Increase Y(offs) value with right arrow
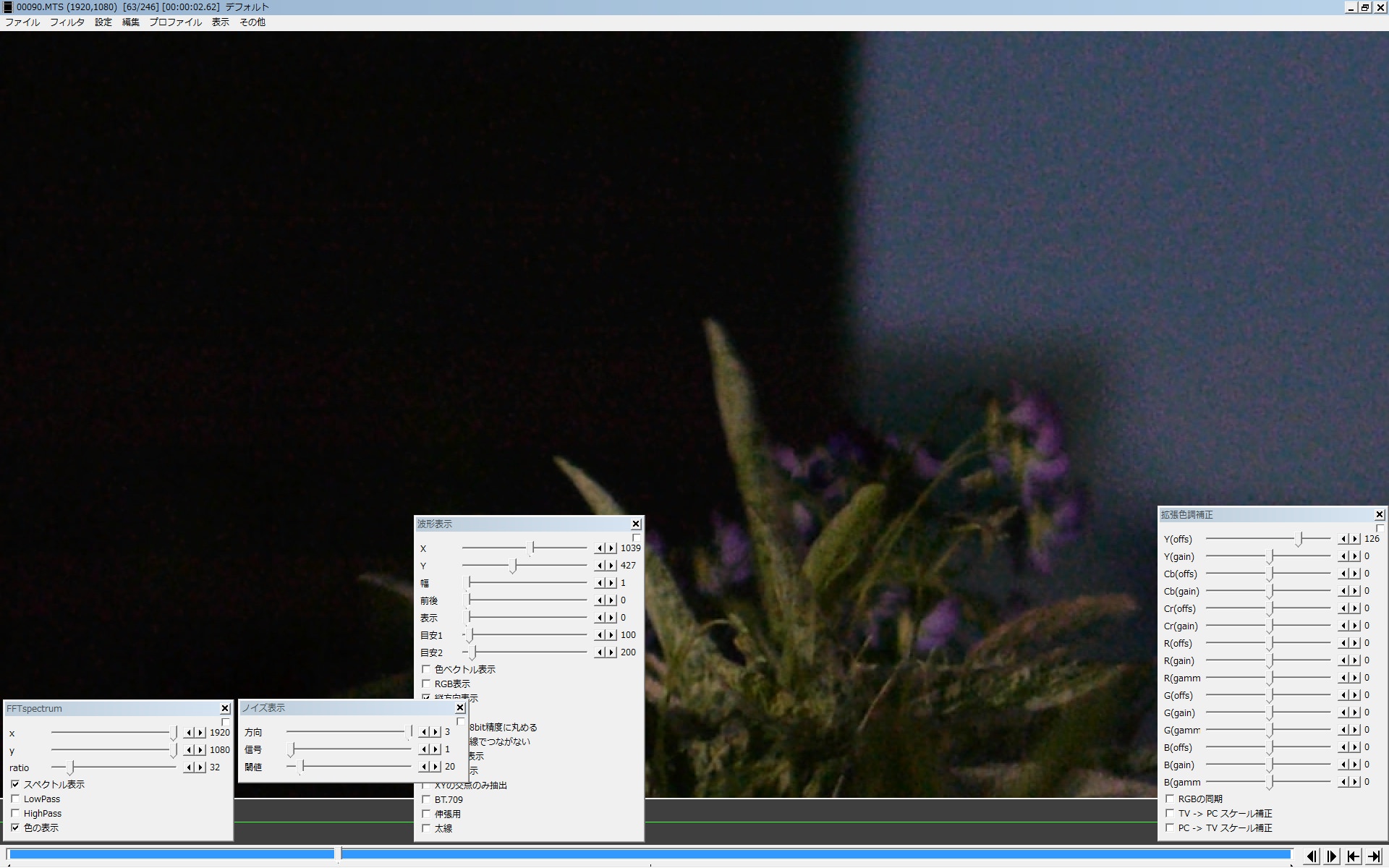The height and width of the screenshot is (868, 1389). (1355, 539)
